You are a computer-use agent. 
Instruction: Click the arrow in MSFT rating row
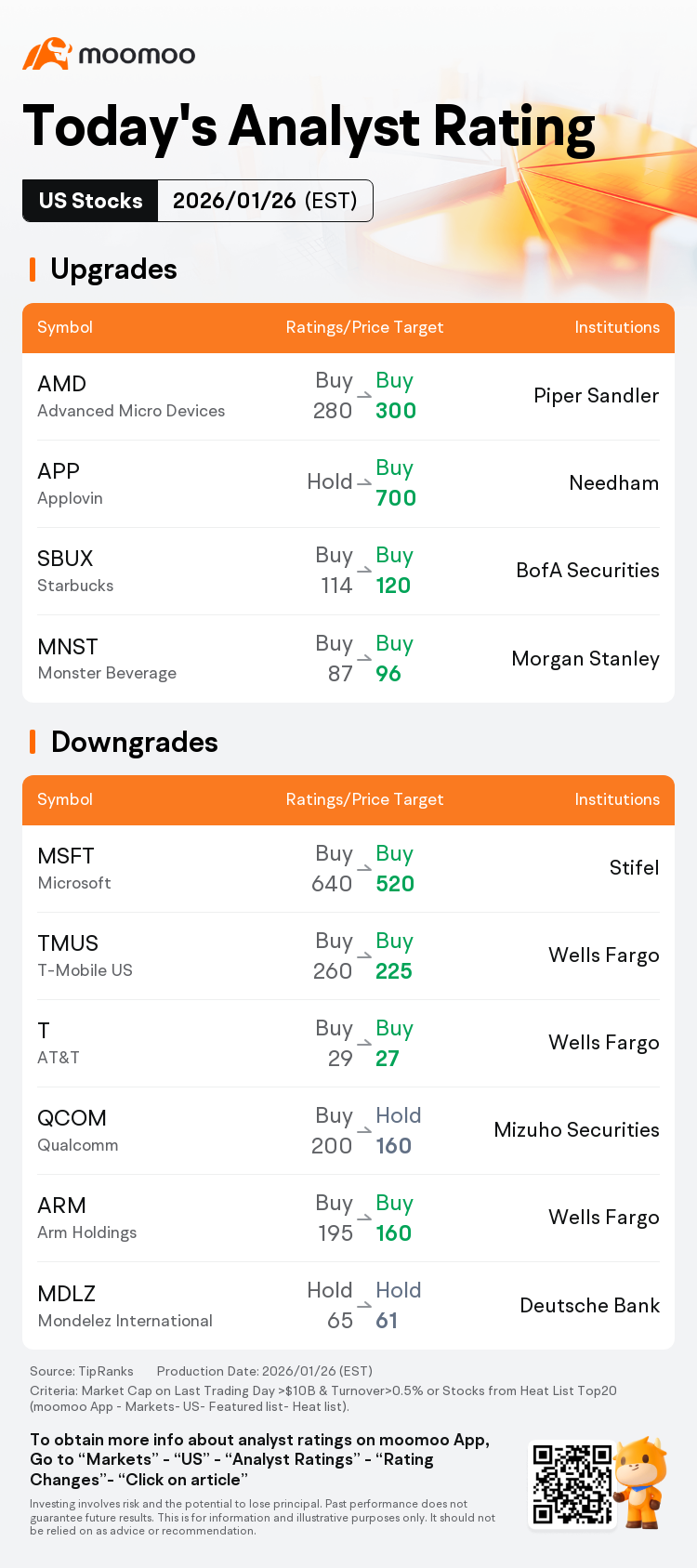pos(364,868)
